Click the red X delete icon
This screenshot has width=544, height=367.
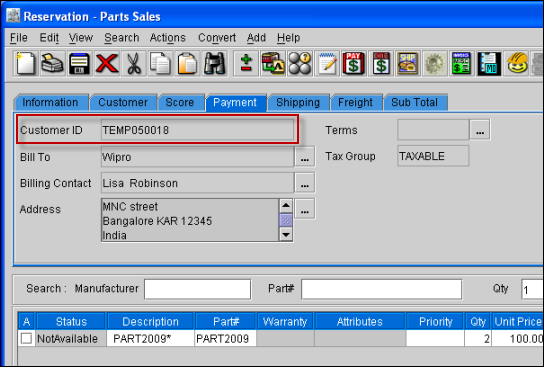(x=107, y=63)
